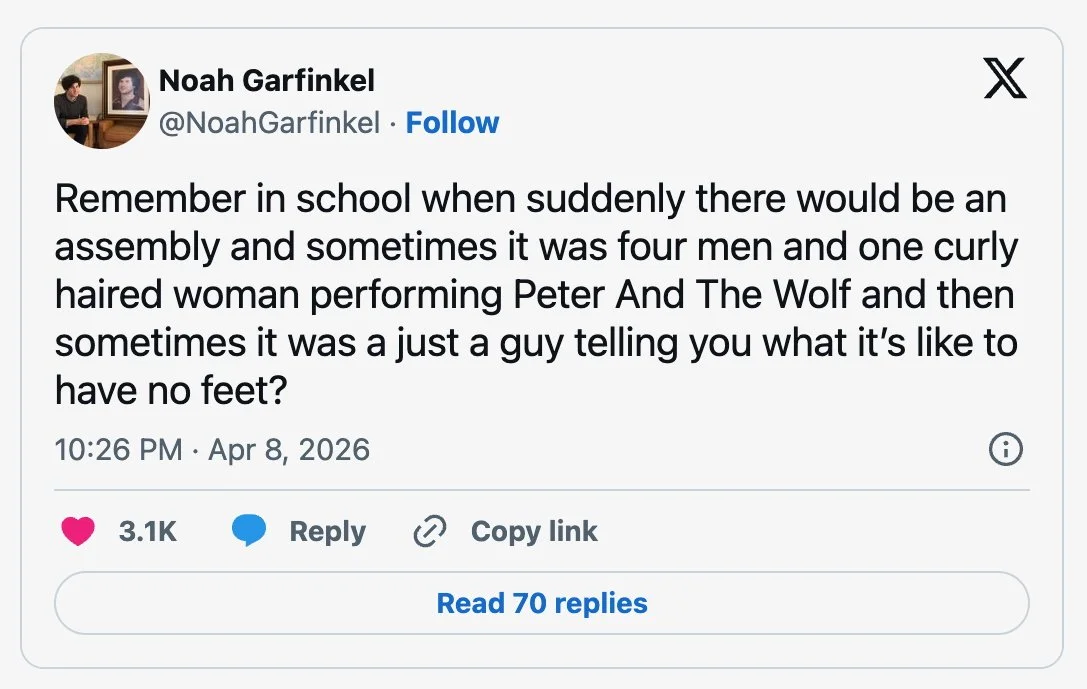Open Noah Garfinkel's profile picture
Image resolution: width=1087 pixels, height=689 pixels.
[x=102, y=101]
